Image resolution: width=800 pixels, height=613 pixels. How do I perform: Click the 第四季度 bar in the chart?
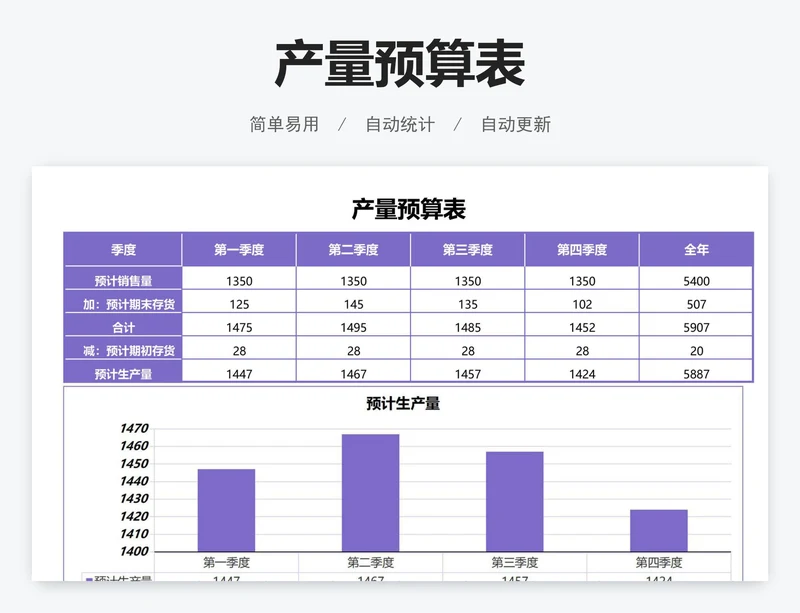[659, 531]
